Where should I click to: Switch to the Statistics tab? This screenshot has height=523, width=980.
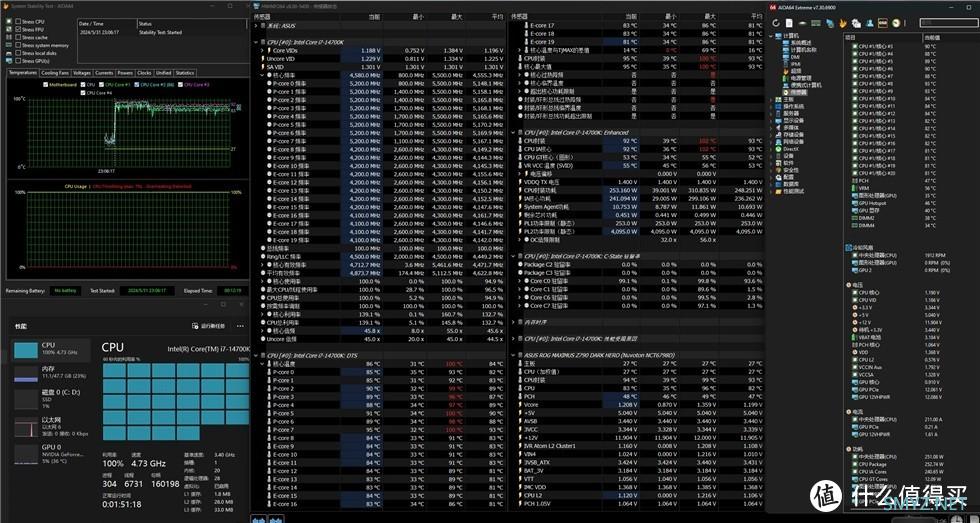pos(184,73)
